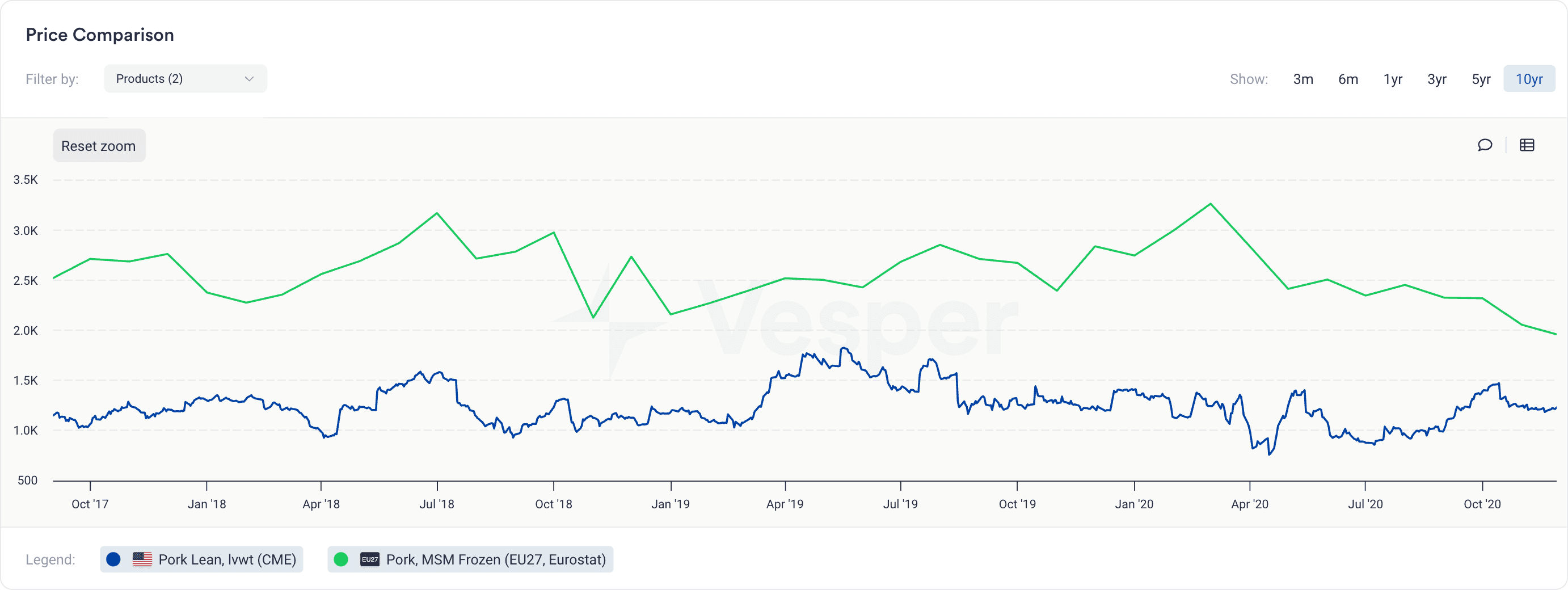1568x590 pixels.
Task: Open the chart comments speech bubble icon
Action: pyautogui.click(x=1485, y=145)
